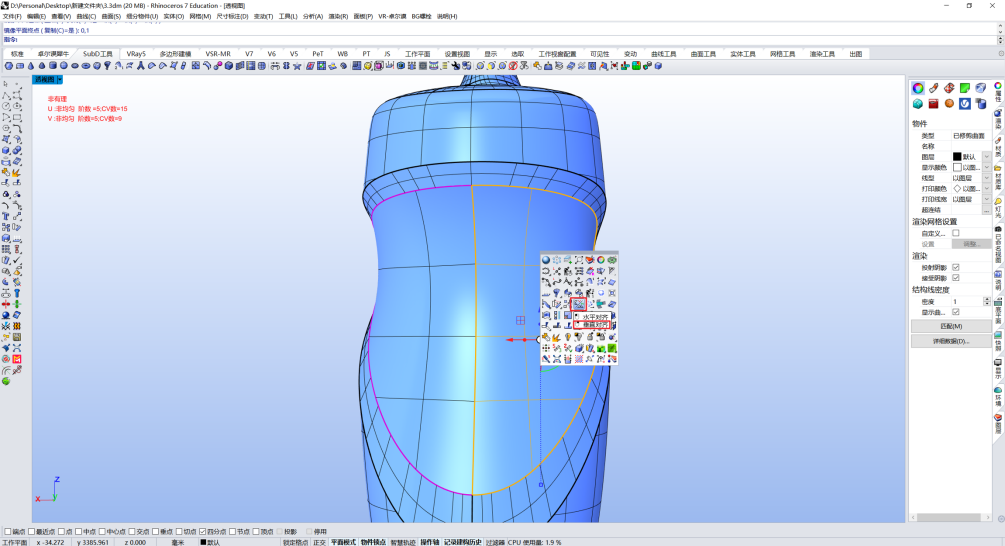Viewport: 1005px width, 546px height.
Task: Click the torus icon in SubD toolbar
Action: [86, 66]
